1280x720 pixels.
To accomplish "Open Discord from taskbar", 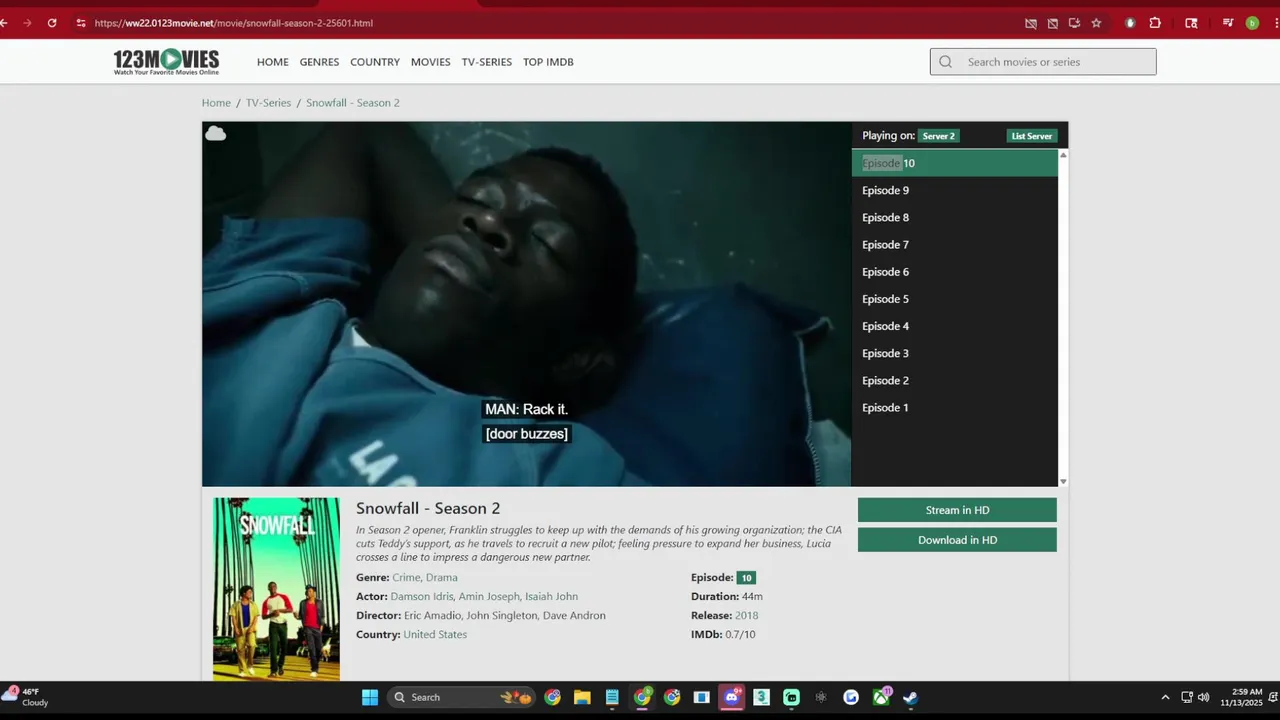I will [731, 697].
